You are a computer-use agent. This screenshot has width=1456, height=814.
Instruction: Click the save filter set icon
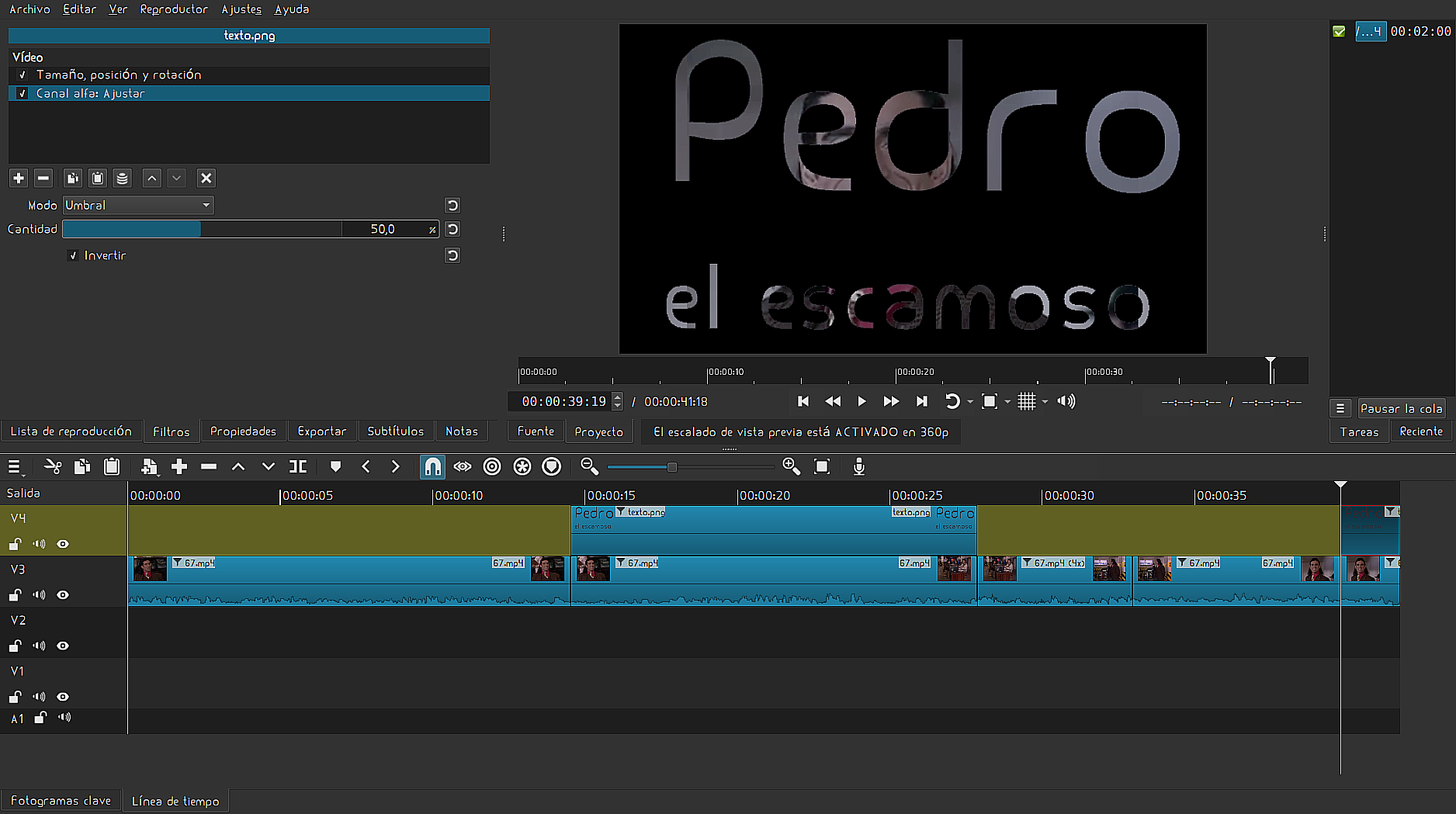122,178
